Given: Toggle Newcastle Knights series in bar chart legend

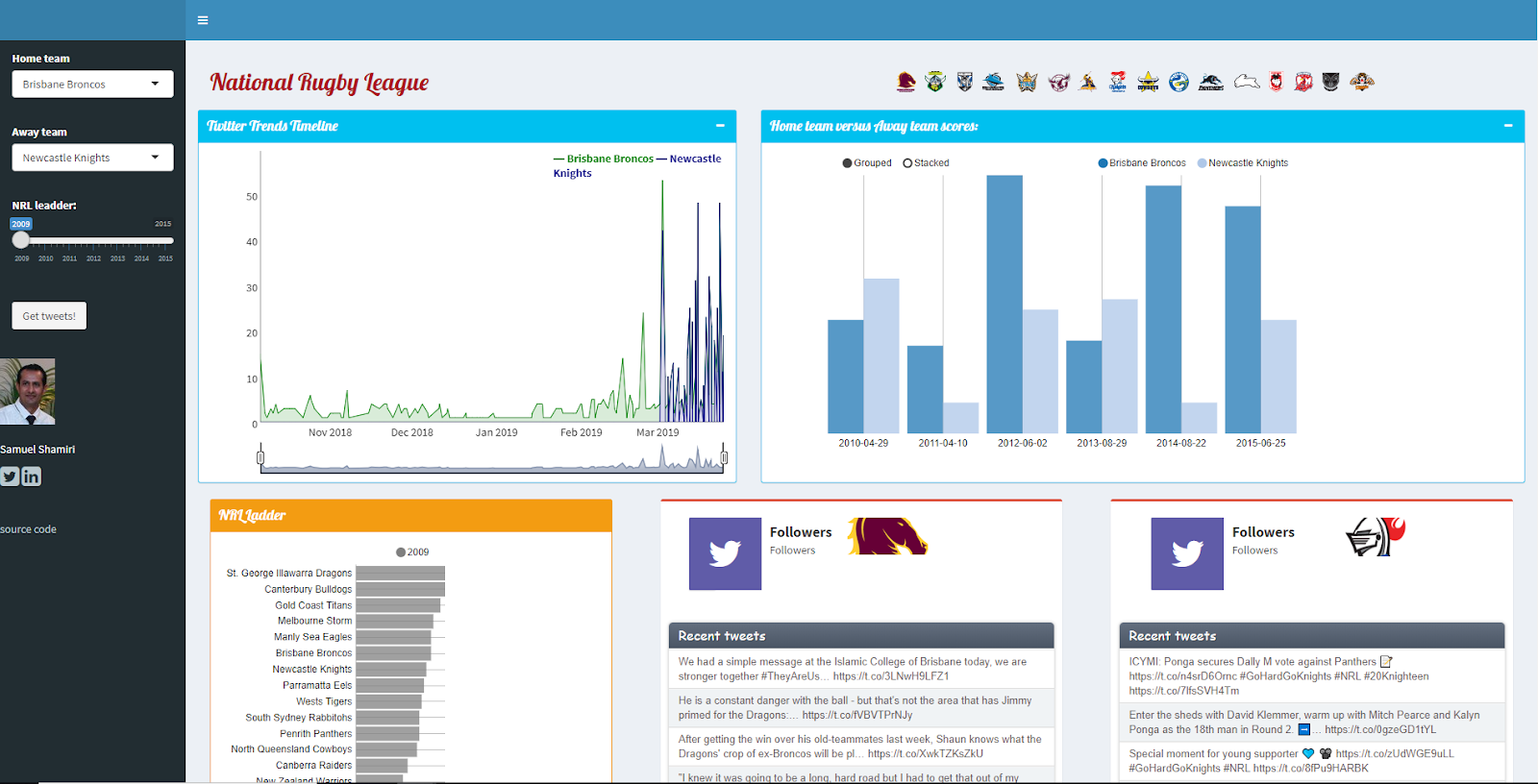Looking at the screenshot, I should click(x=1243, y=163).
